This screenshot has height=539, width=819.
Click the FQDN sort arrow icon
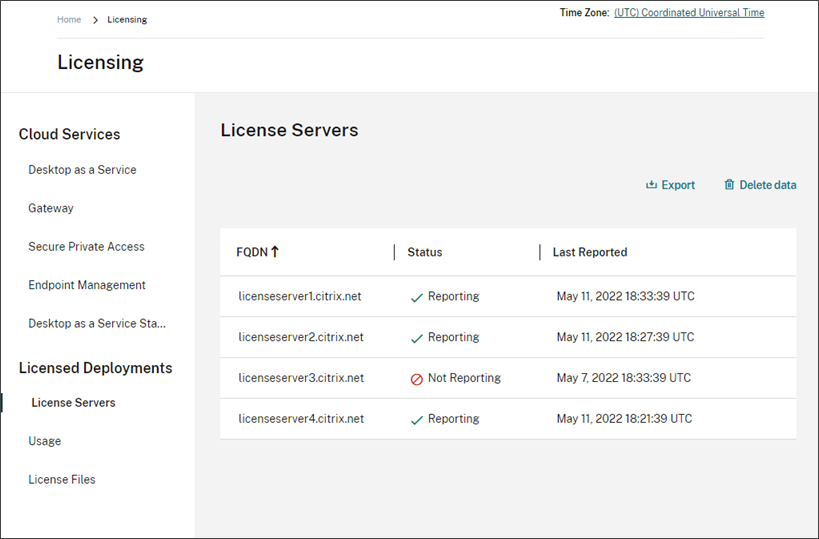click(x=275, y=252)
